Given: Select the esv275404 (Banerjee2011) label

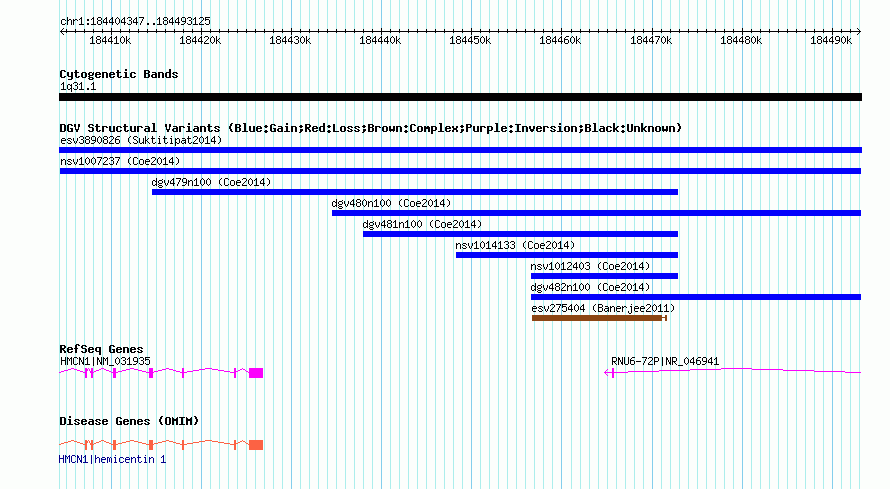Looking at the screenshot, I should pos(603,308).
